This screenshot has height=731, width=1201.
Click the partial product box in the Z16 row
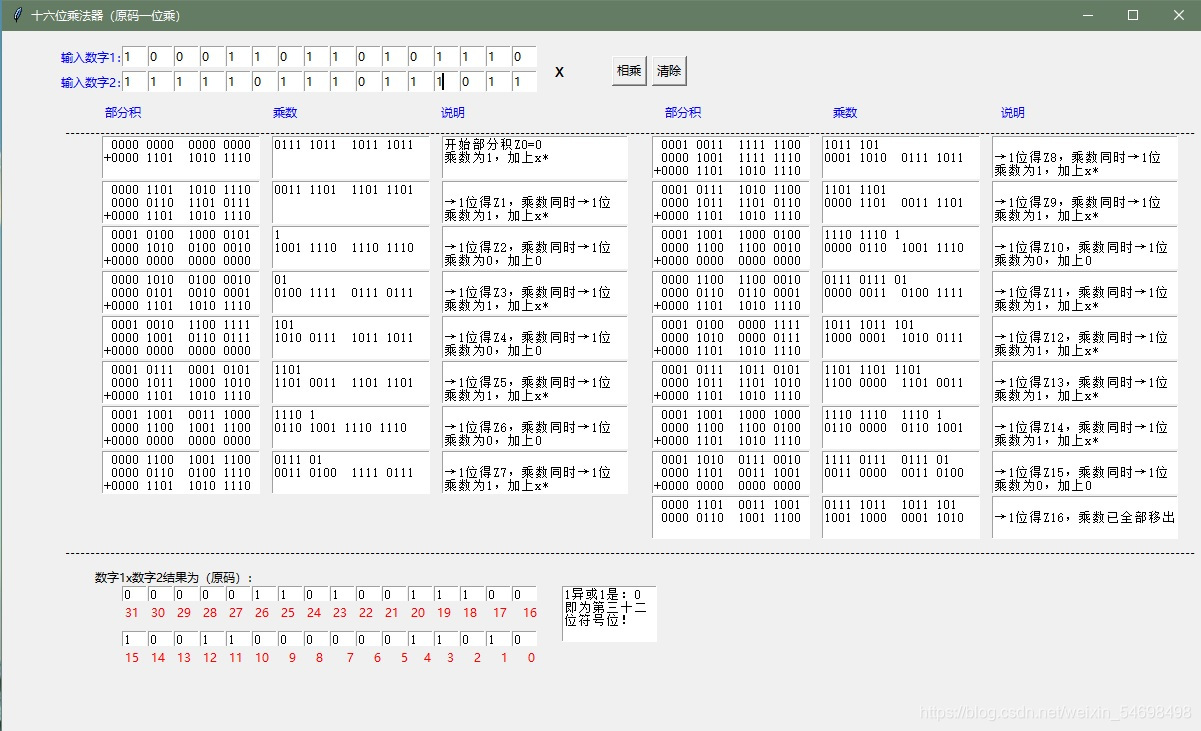pyautogui.click(x=730, y=517)
